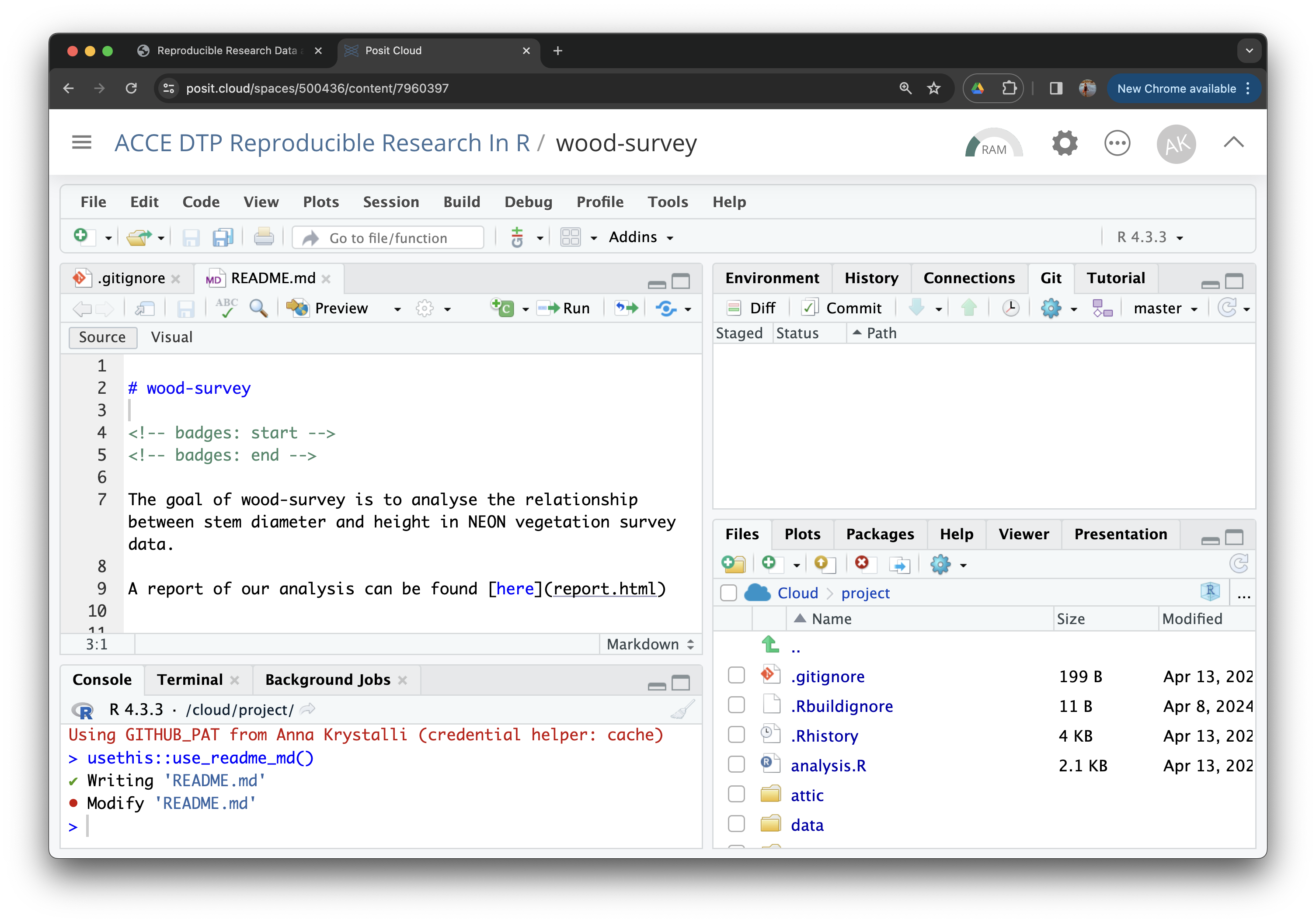The image size is (1316, 923).
Task: Click the Commit button in Git pane
Action: click(x=842, y=309)
